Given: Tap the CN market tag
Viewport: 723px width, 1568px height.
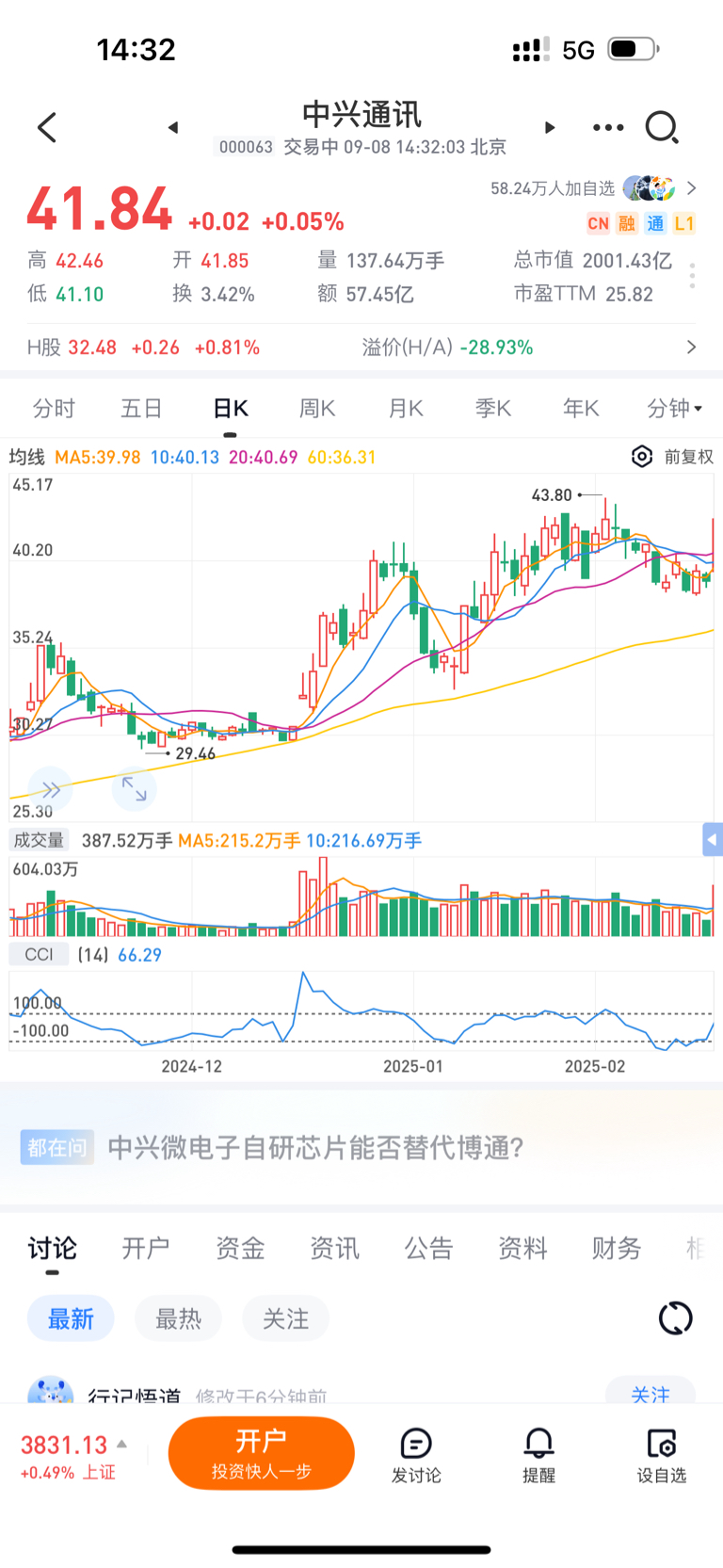Looking at the screenshot, I should (598, 223).
